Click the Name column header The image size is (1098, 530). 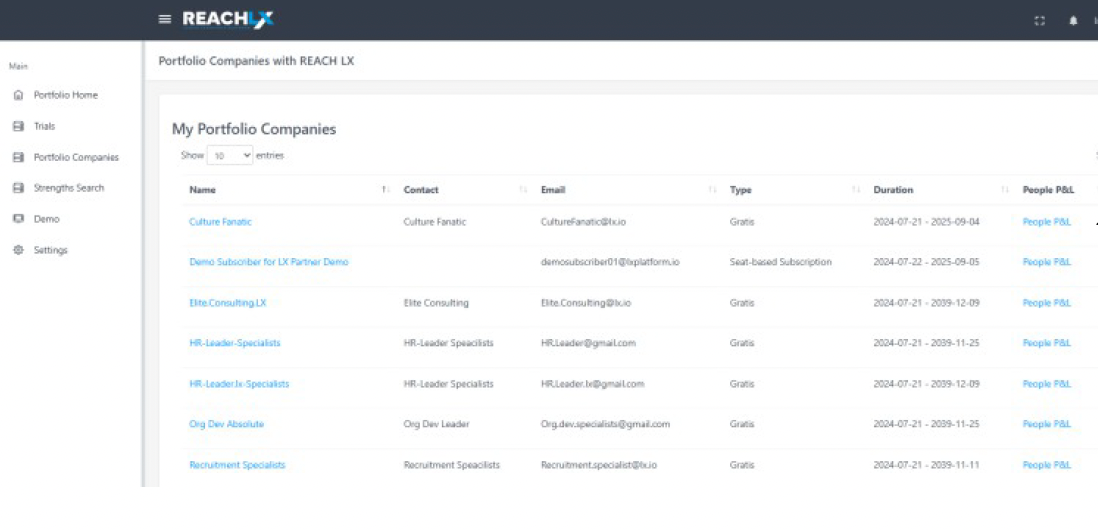(202, 190)
